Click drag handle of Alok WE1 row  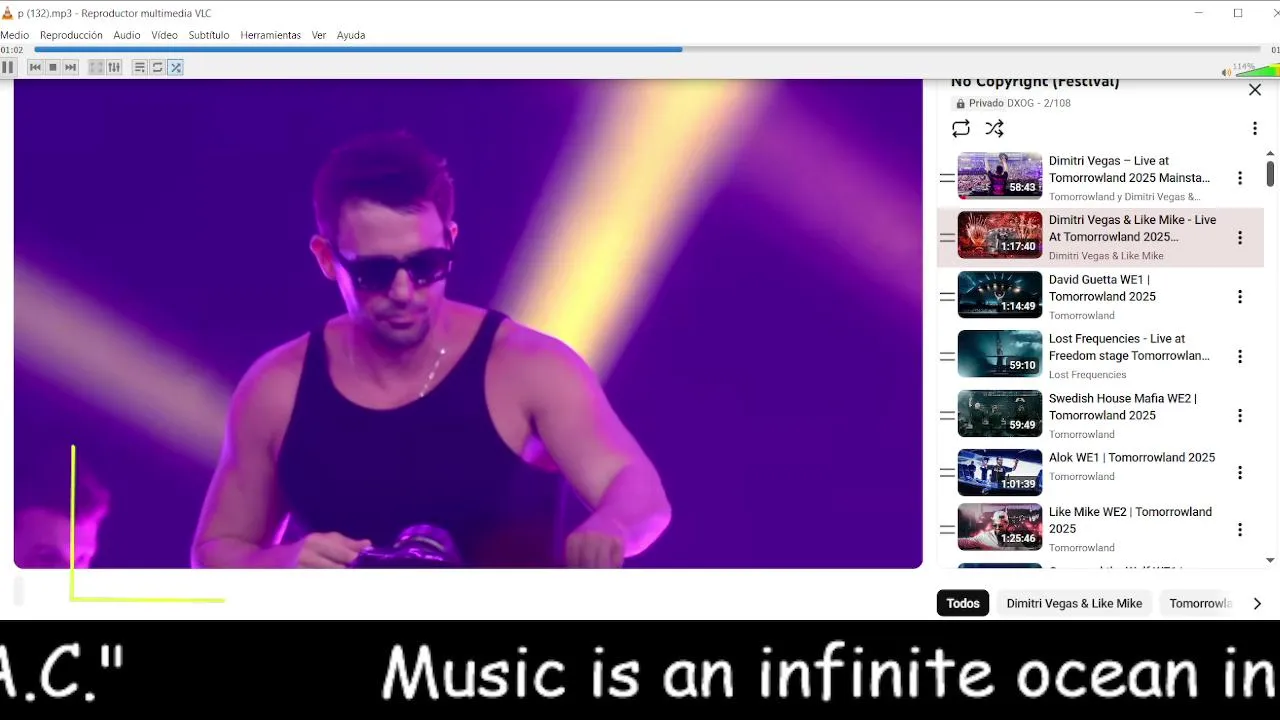click(947, 473)
